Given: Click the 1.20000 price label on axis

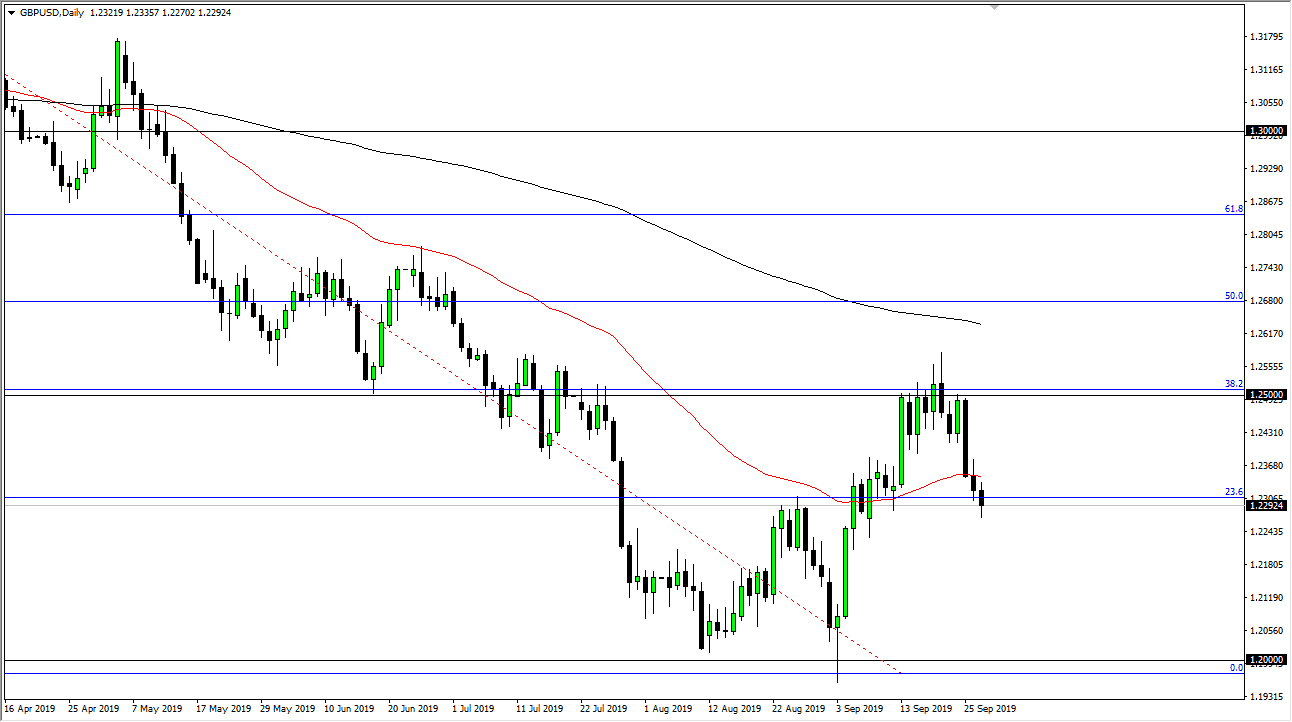Looking at the screenshot, I should coord(1265,658).
